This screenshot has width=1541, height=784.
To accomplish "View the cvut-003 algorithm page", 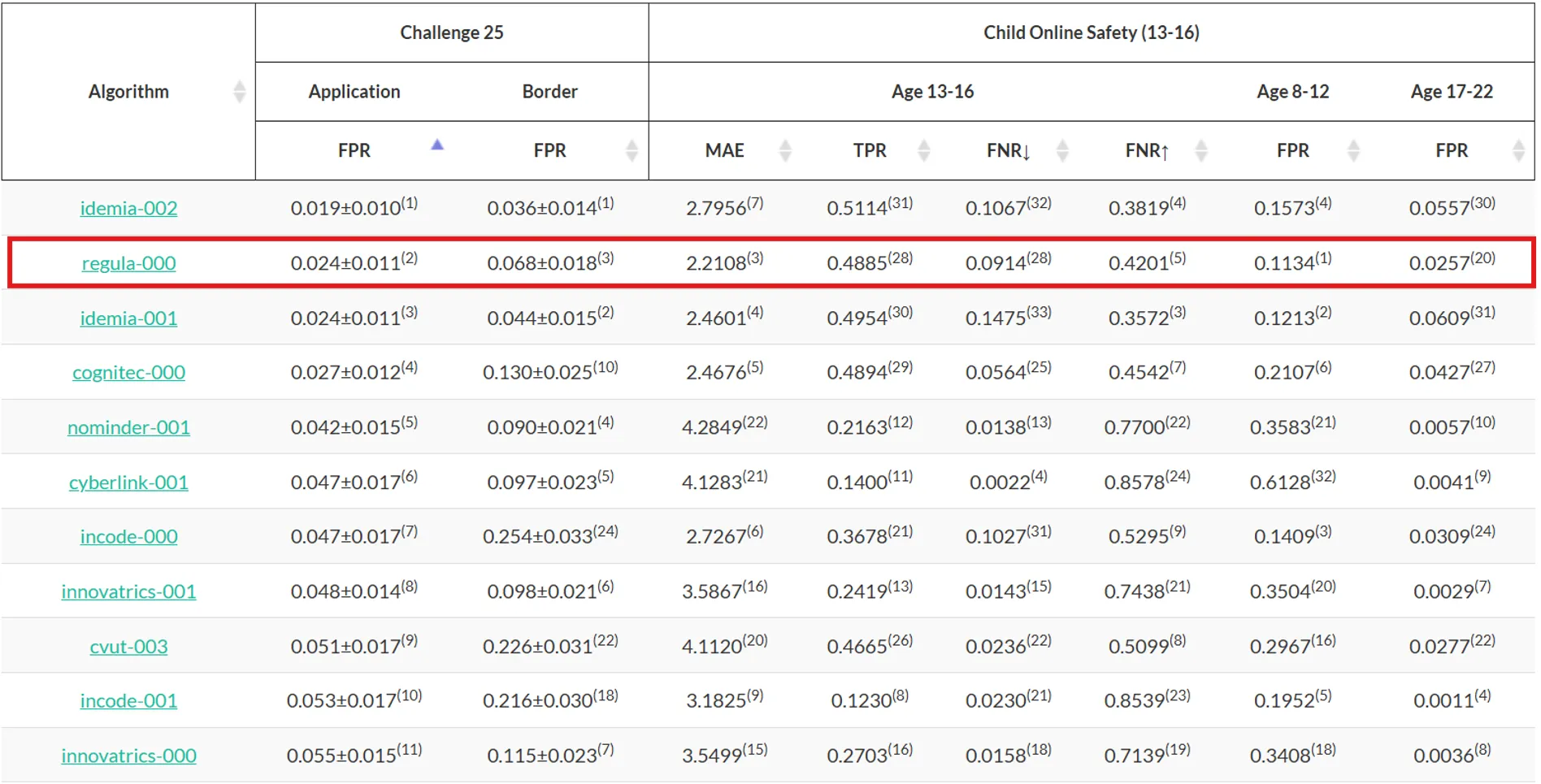I will 128,646.
